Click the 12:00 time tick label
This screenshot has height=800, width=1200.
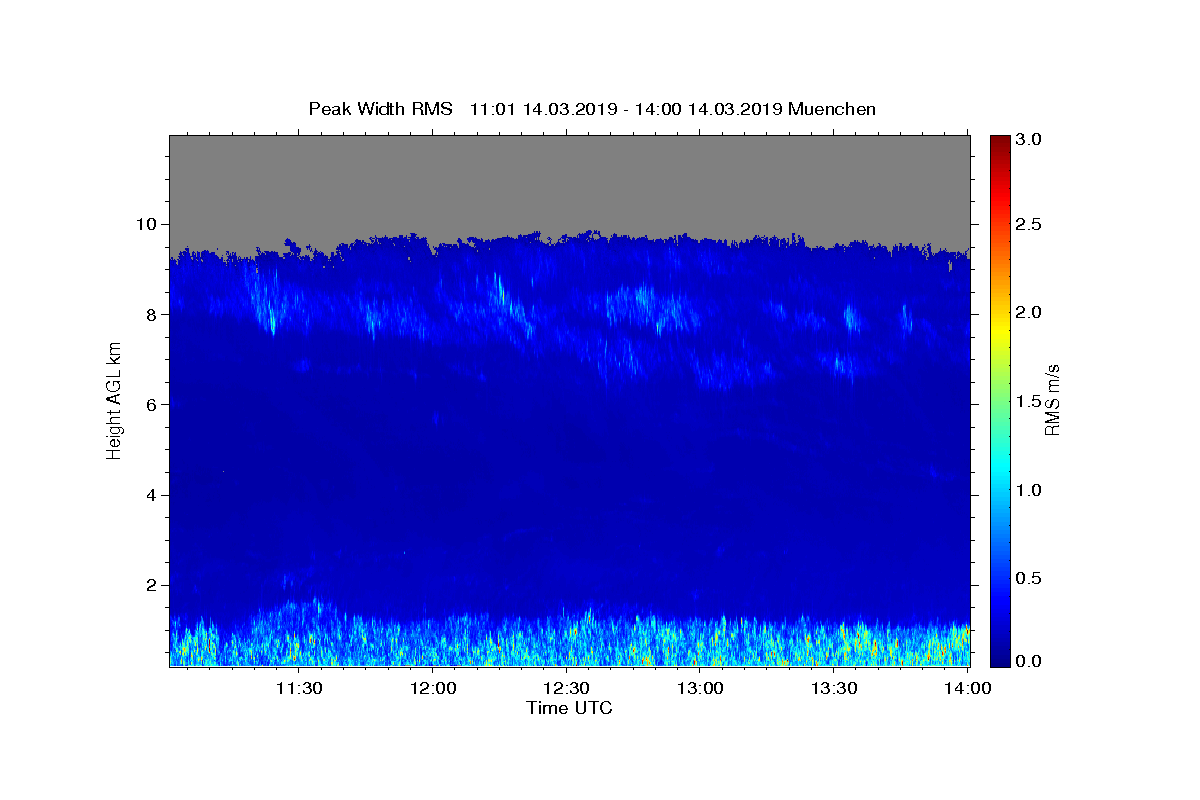(434, 688)
